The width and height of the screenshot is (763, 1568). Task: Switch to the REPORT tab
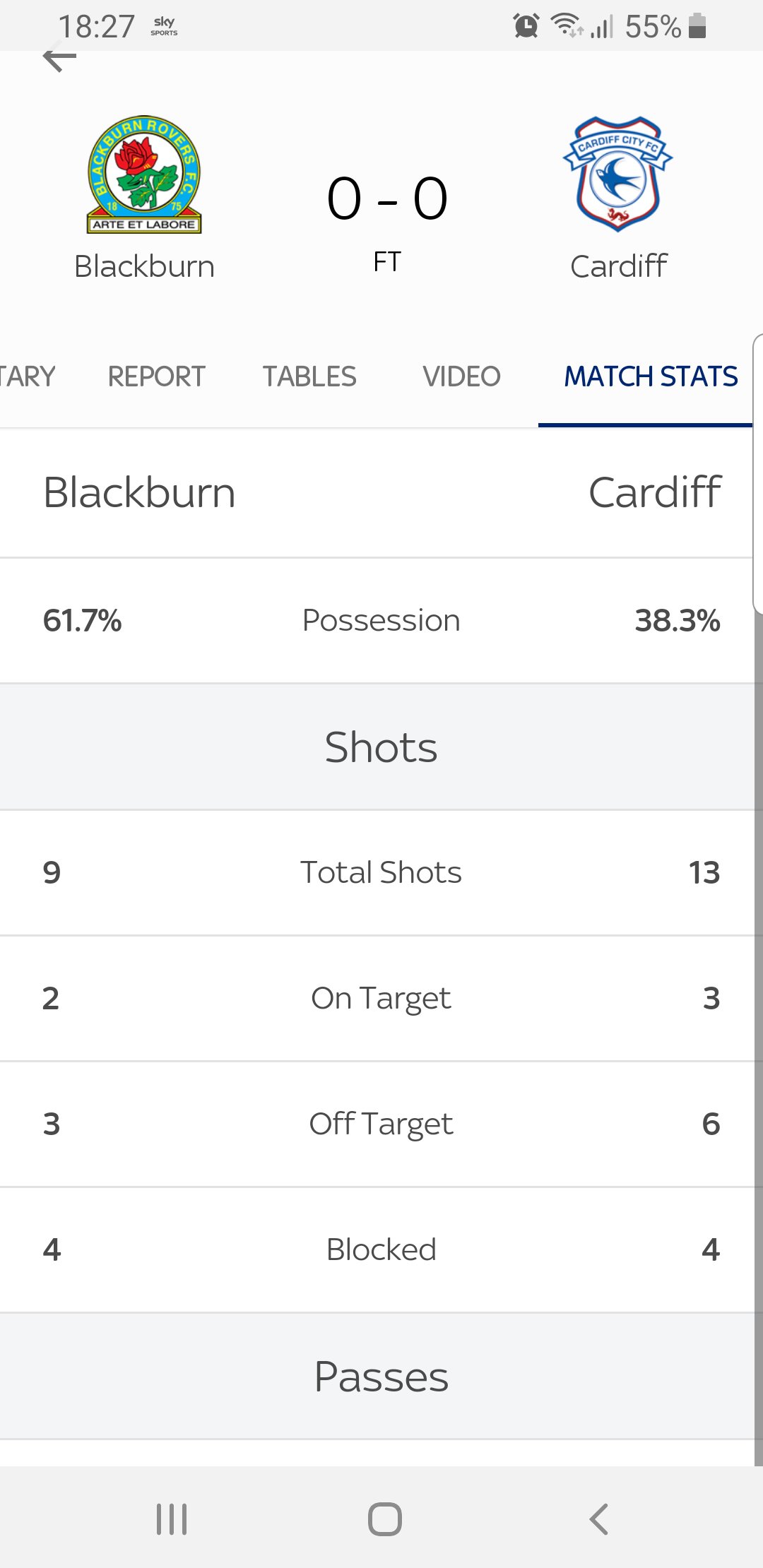[x=156, y=376]
